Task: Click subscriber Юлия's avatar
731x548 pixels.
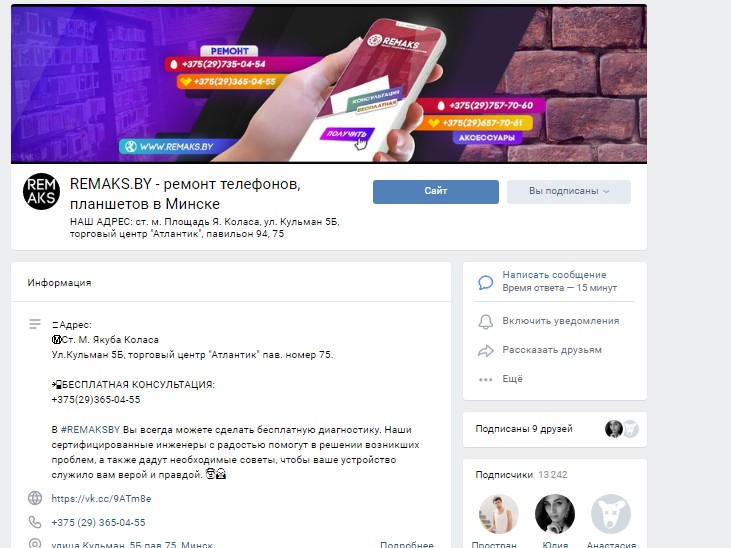Action: click(x=555, y=514)
